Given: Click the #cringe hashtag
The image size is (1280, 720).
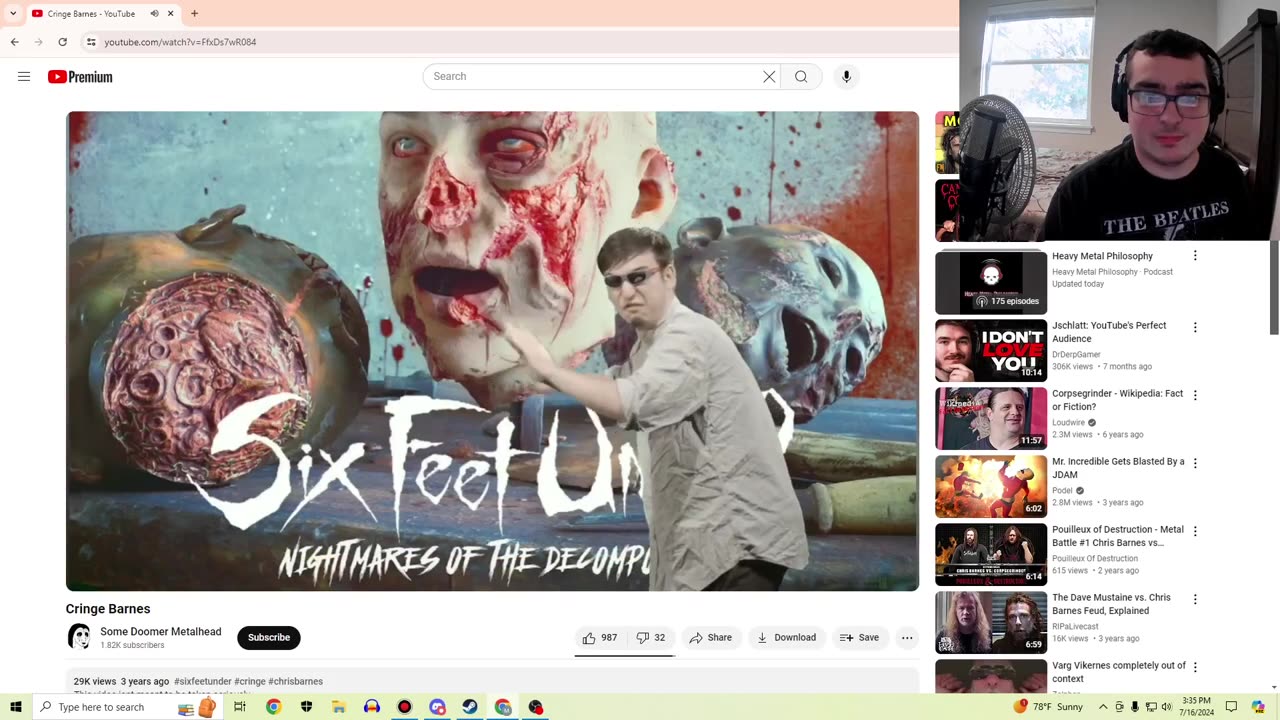Looking at the screenshot, I should [x=250, y=682].
